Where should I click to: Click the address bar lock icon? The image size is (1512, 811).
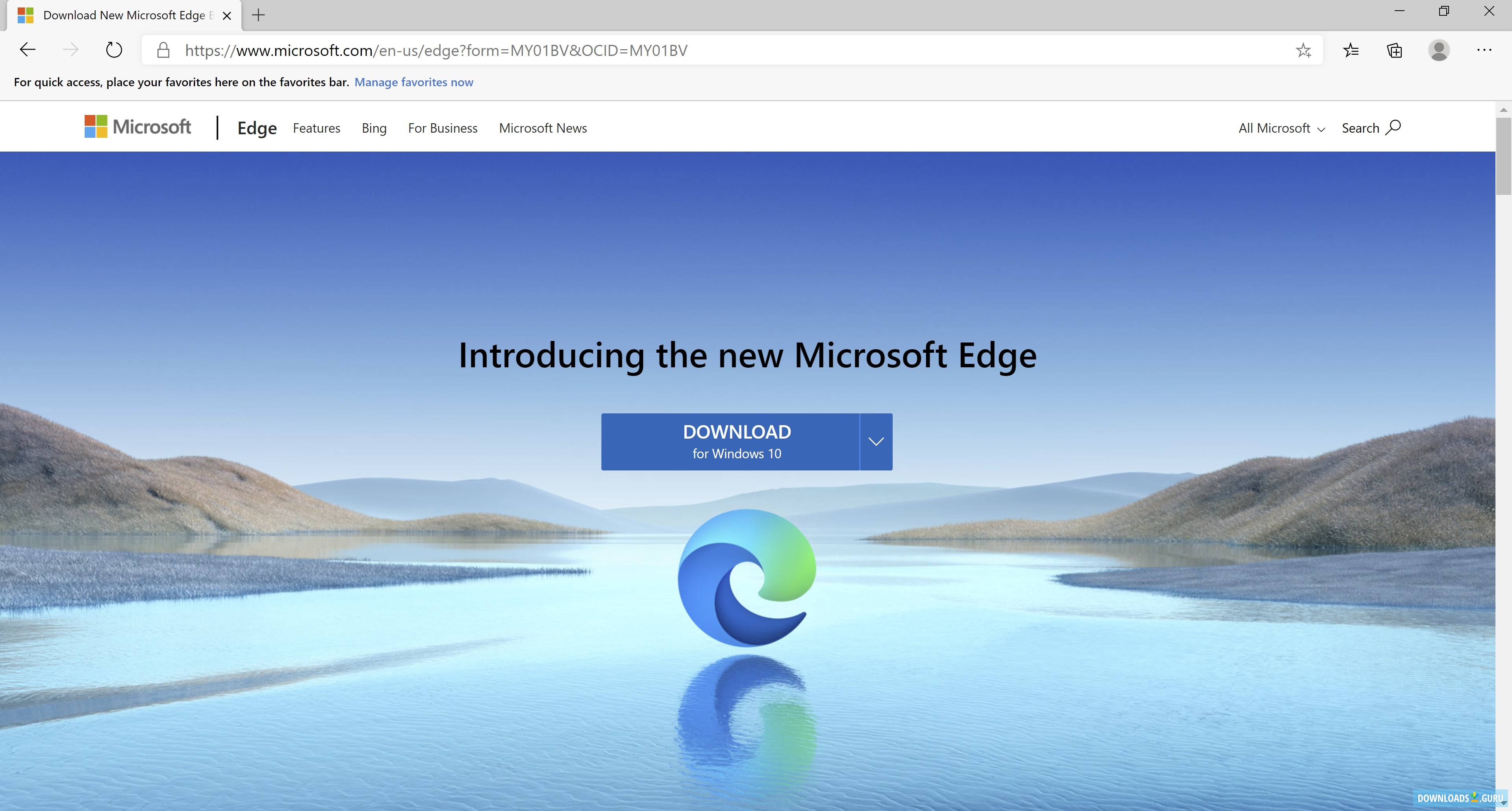[x=163, y=50]
